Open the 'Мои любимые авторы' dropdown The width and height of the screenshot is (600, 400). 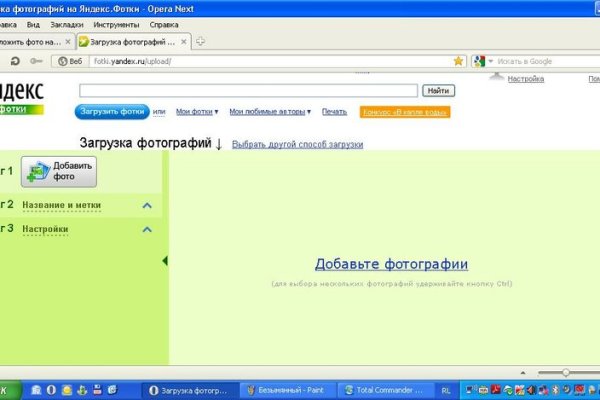tap(270, 112)
